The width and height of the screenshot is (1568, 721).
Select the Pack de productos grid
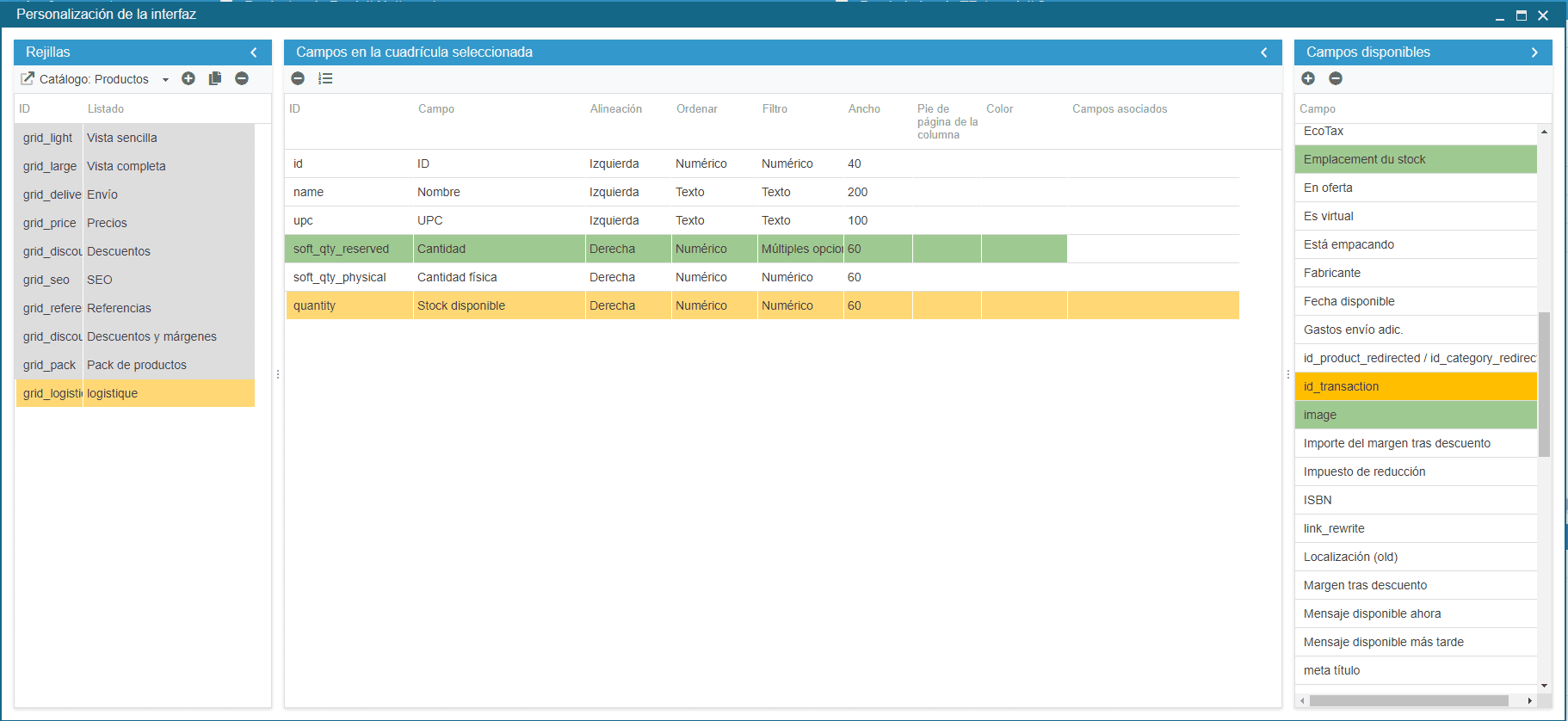pos(137,365)
